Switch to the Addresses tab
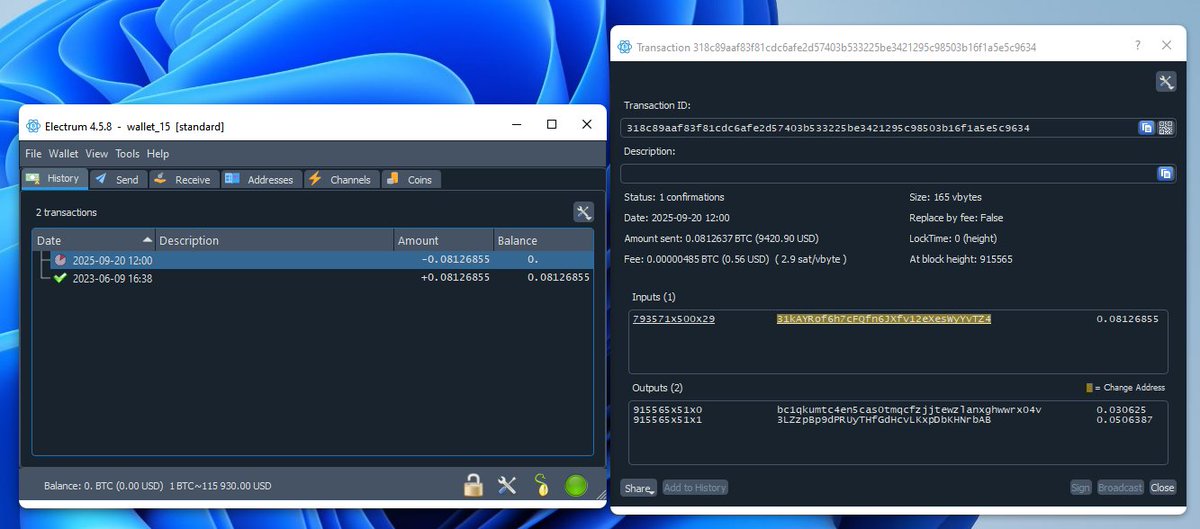 (x=260, y=179)
